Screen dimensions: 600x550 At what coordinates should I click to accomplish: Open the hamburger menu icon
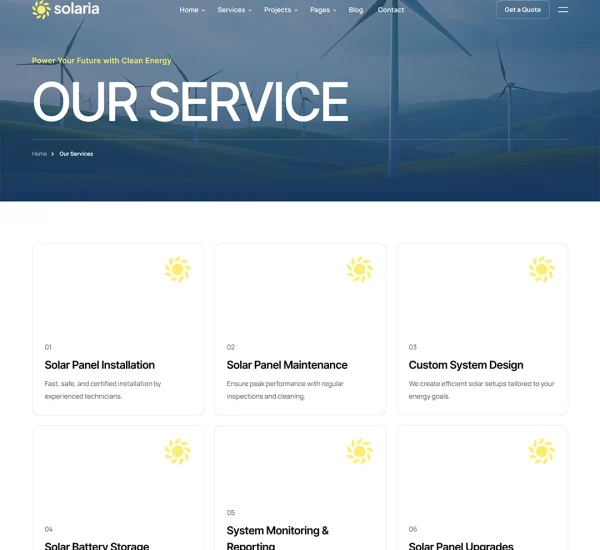(563, 10)
